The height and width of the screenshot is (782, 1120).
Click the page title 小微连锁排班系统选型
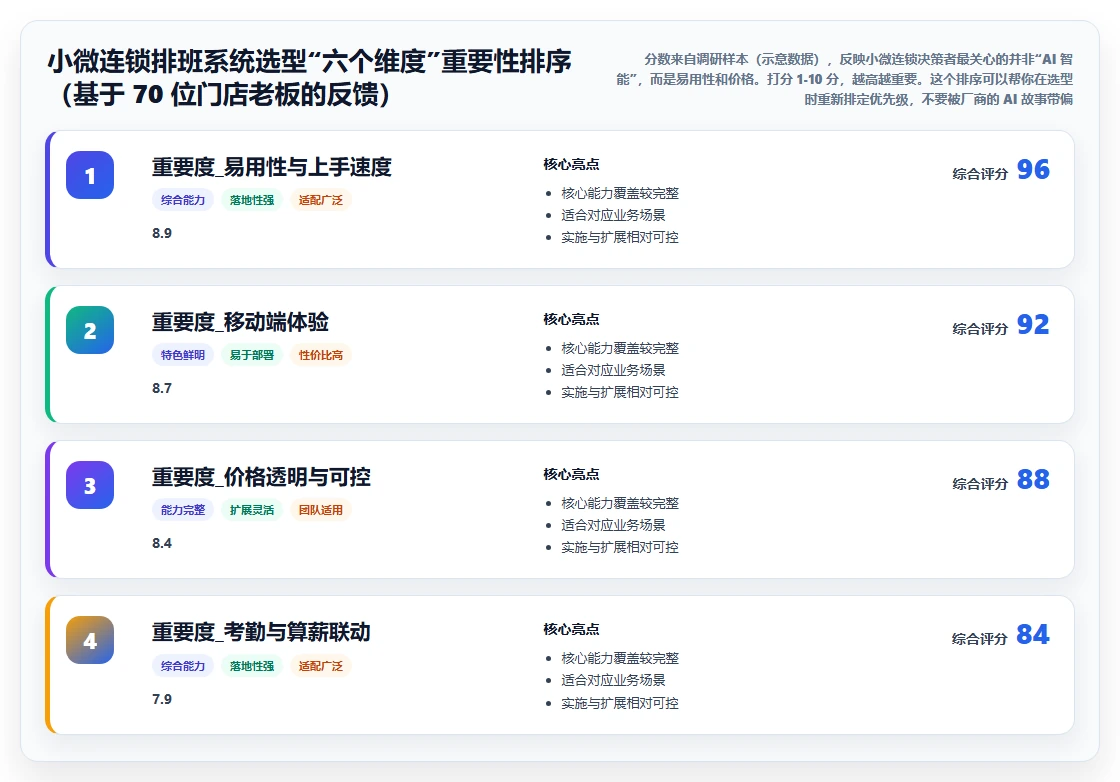(x=309, y=78)
